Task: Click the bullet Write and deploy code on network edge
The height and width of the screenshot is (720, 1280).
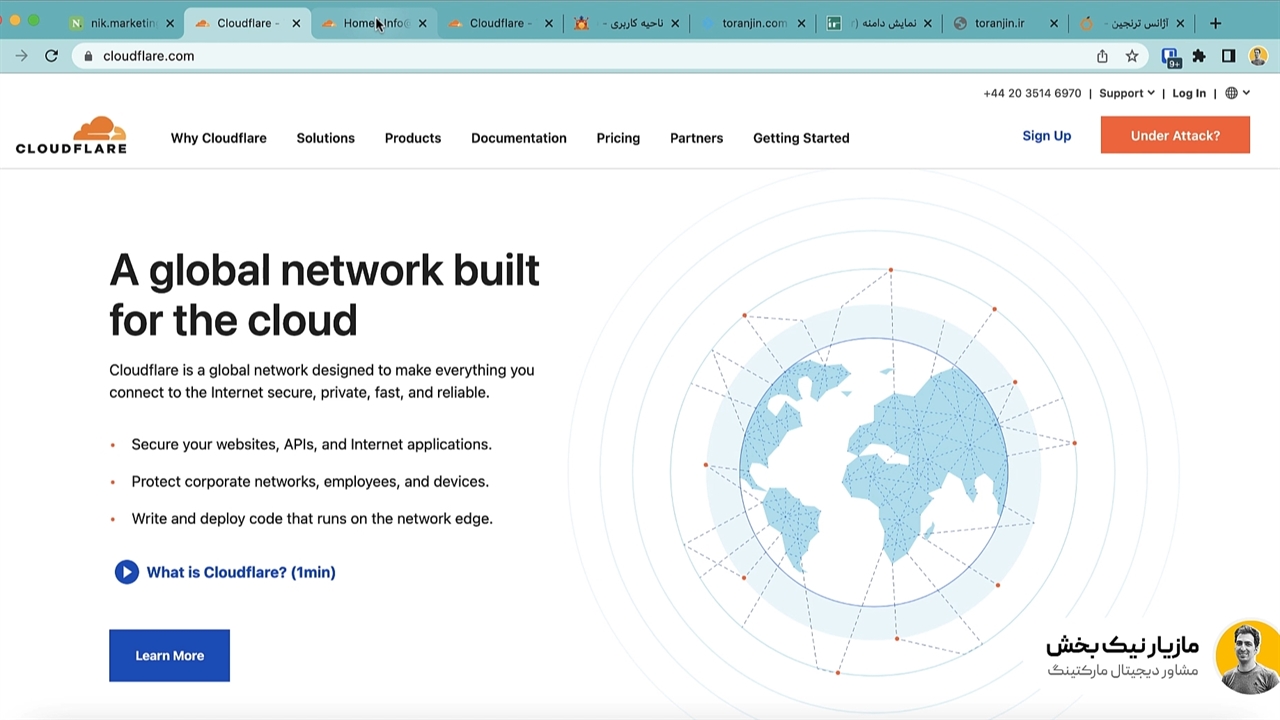Action: (x=312, y=518)
